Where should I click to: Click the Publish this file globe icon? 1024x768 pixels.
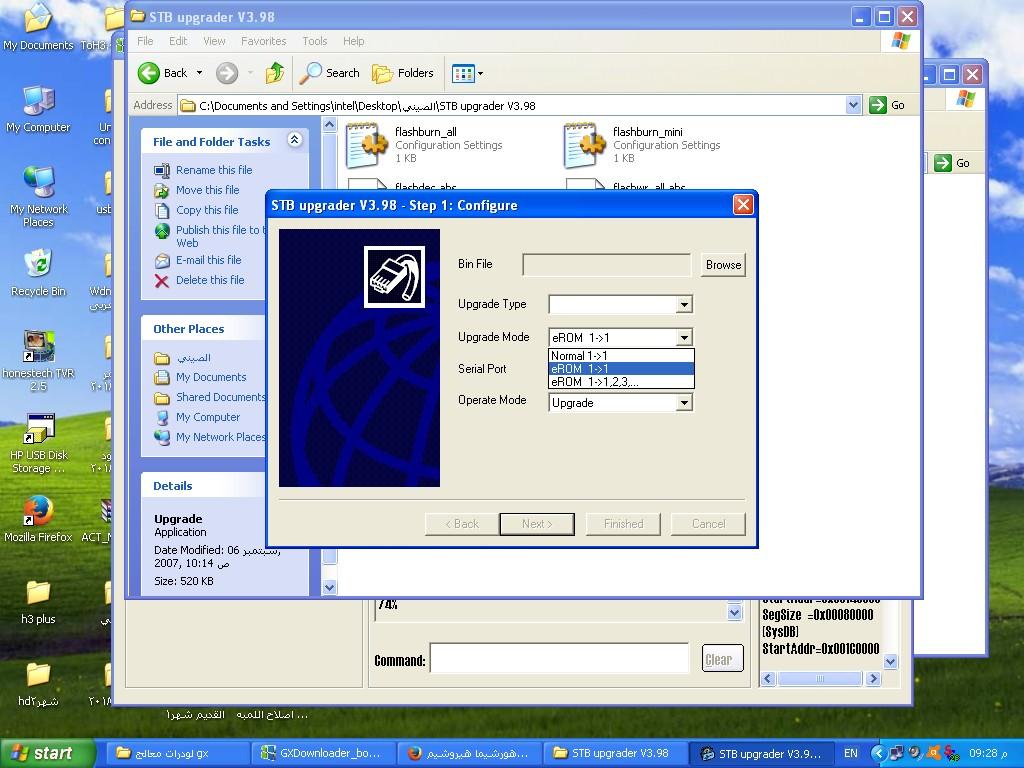tap(161, 231)
